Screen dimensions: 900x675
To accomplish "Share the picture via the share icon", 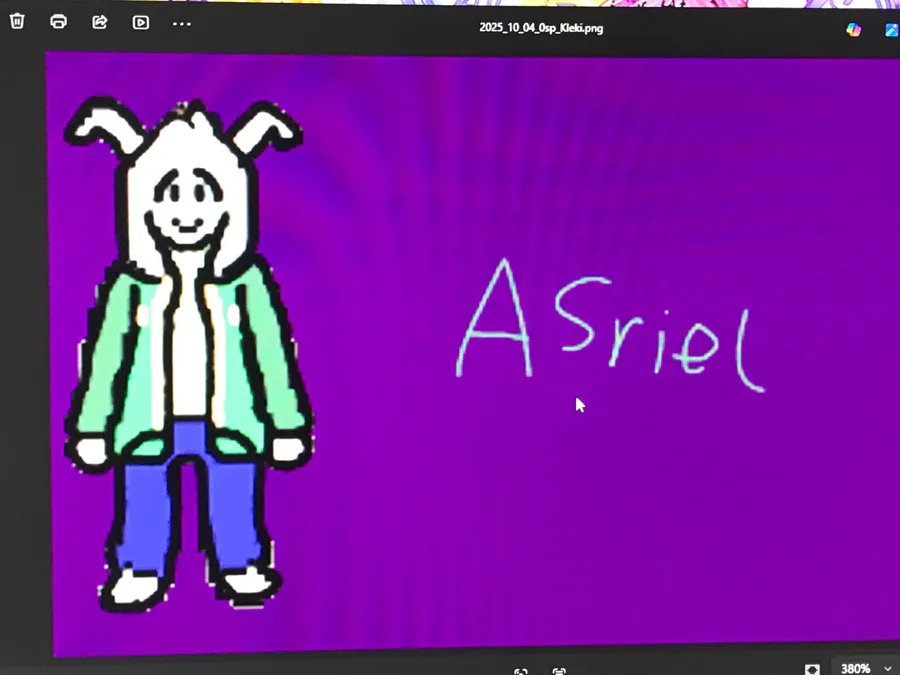I will [x=100, y=22].
